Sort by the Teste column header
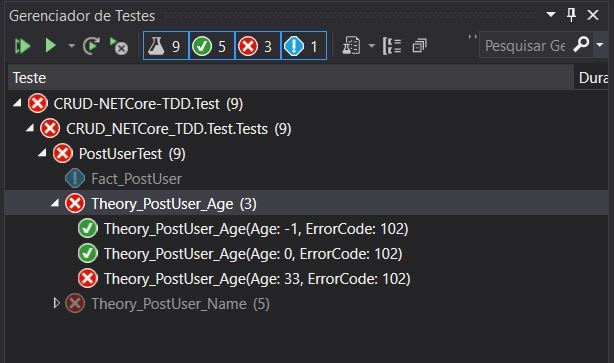Image resolution: width=614 pixels, height=363 pixels. tap(291, 78)
